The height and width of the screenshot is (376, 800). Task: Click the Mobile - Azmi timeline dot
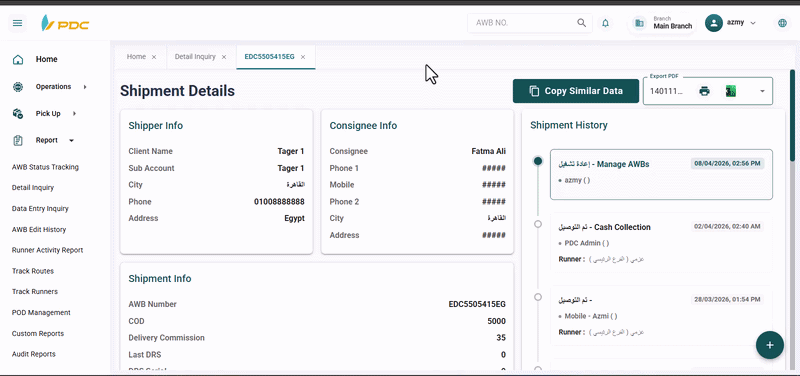point(538,297)
